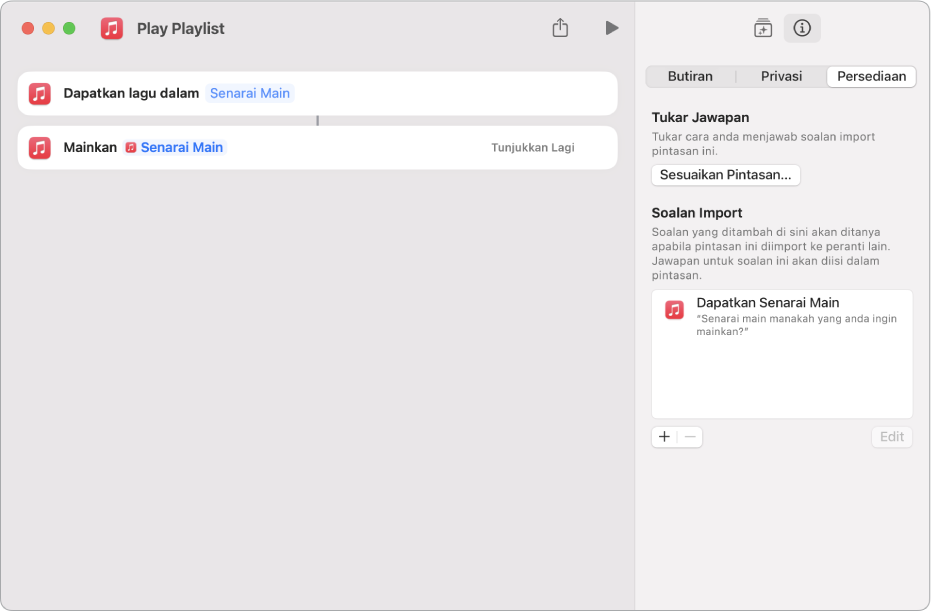Click the info details icon
Viewport: 931px width, 612px height.
click(802, 28)
